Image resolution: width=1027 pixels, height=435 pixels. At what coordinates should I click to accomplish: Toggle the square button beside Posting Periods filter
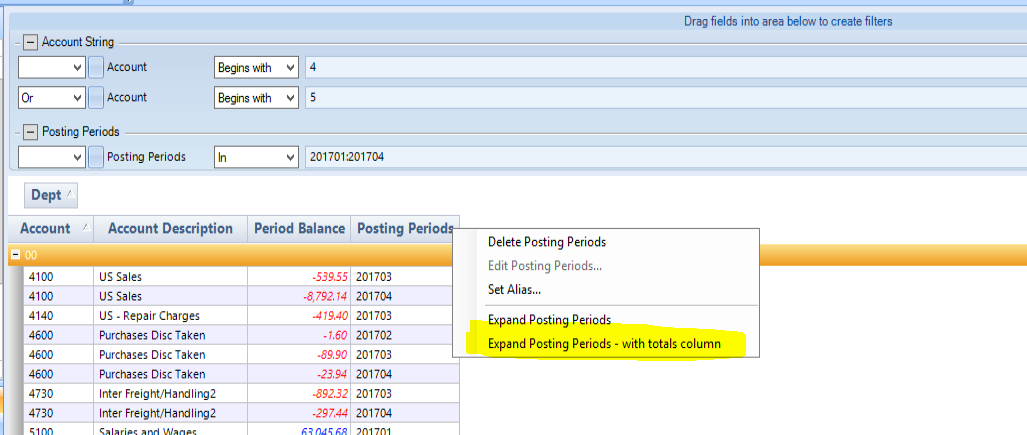[x=96, y=157]
